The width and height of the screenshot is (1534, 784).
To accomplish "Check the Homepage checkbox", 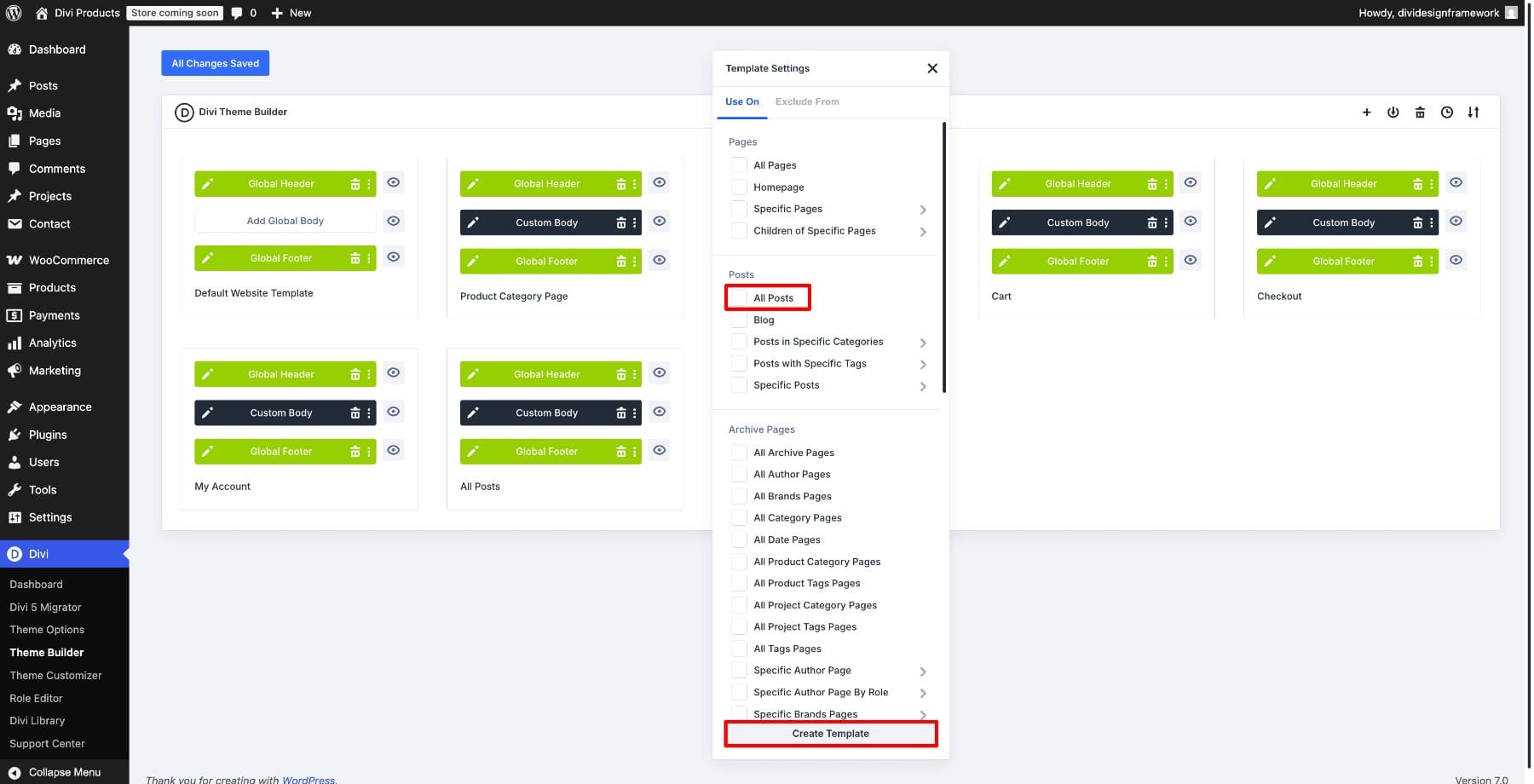I will click(739, 187).
